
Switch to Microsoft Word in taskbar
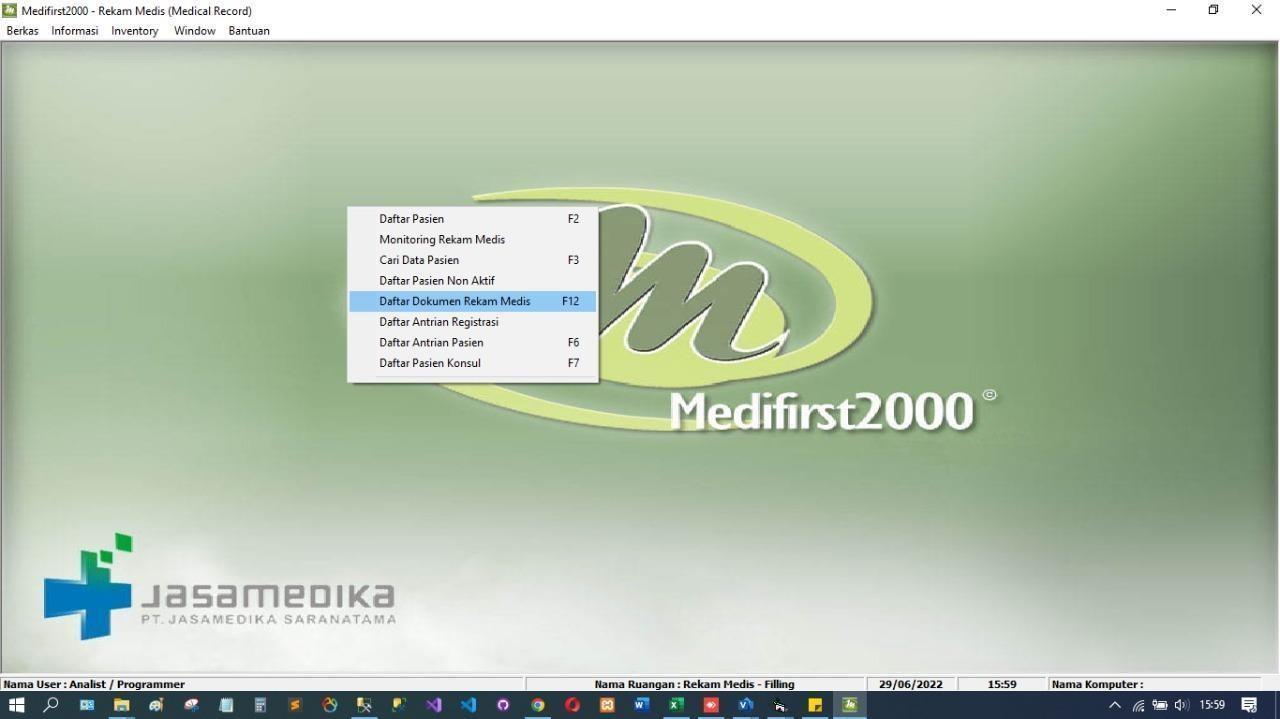tap(641, 705)
